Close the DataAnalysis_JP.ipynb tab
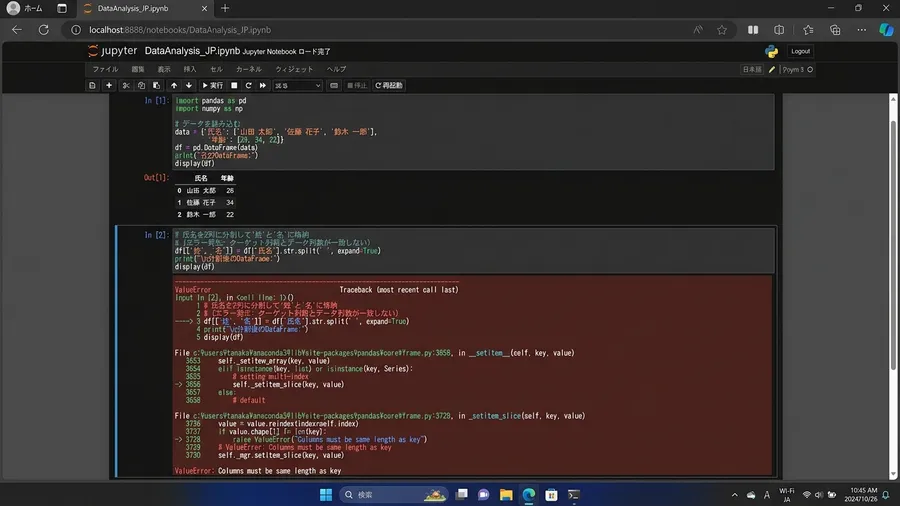This screenshot has height=506, width=900. point(204,9)
